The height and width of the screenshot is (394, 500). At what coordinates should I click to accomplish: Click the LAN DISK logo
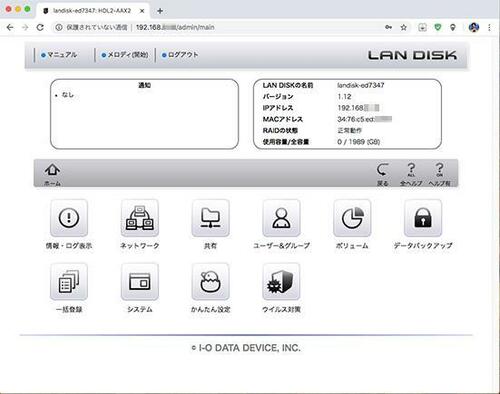412,55
